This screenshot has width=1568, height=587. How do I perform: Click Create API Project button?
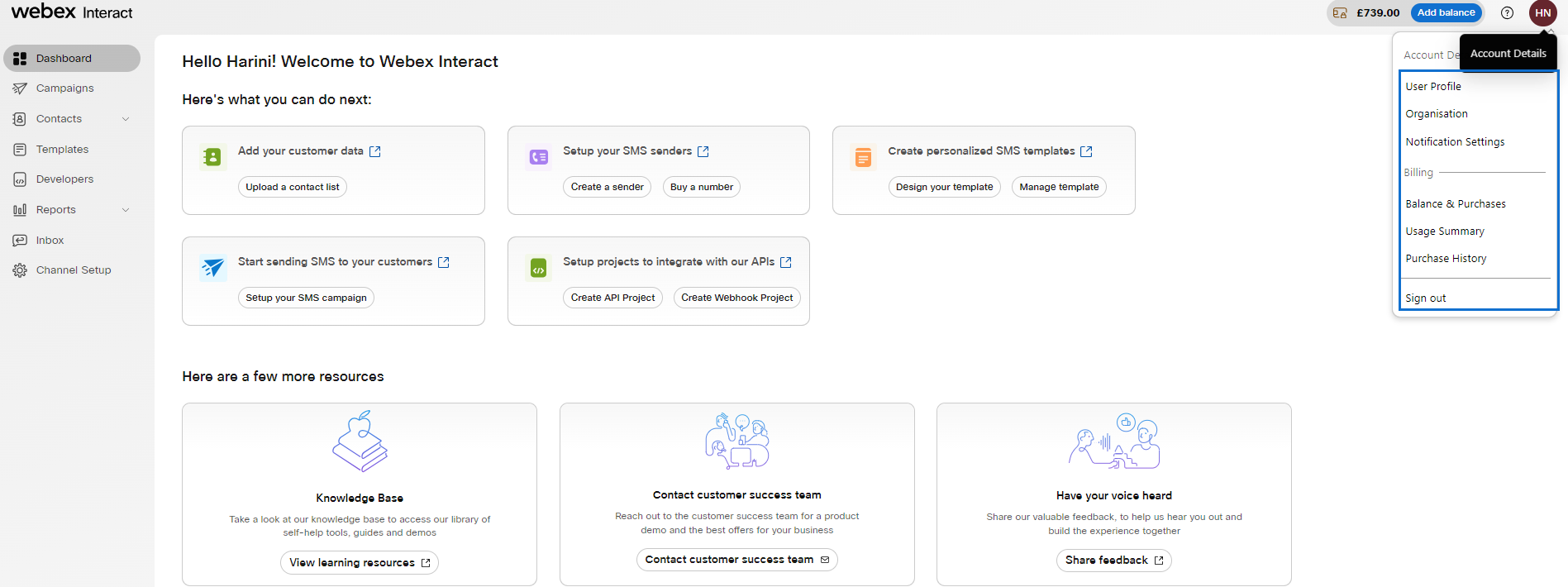click(x=612, y=298)
